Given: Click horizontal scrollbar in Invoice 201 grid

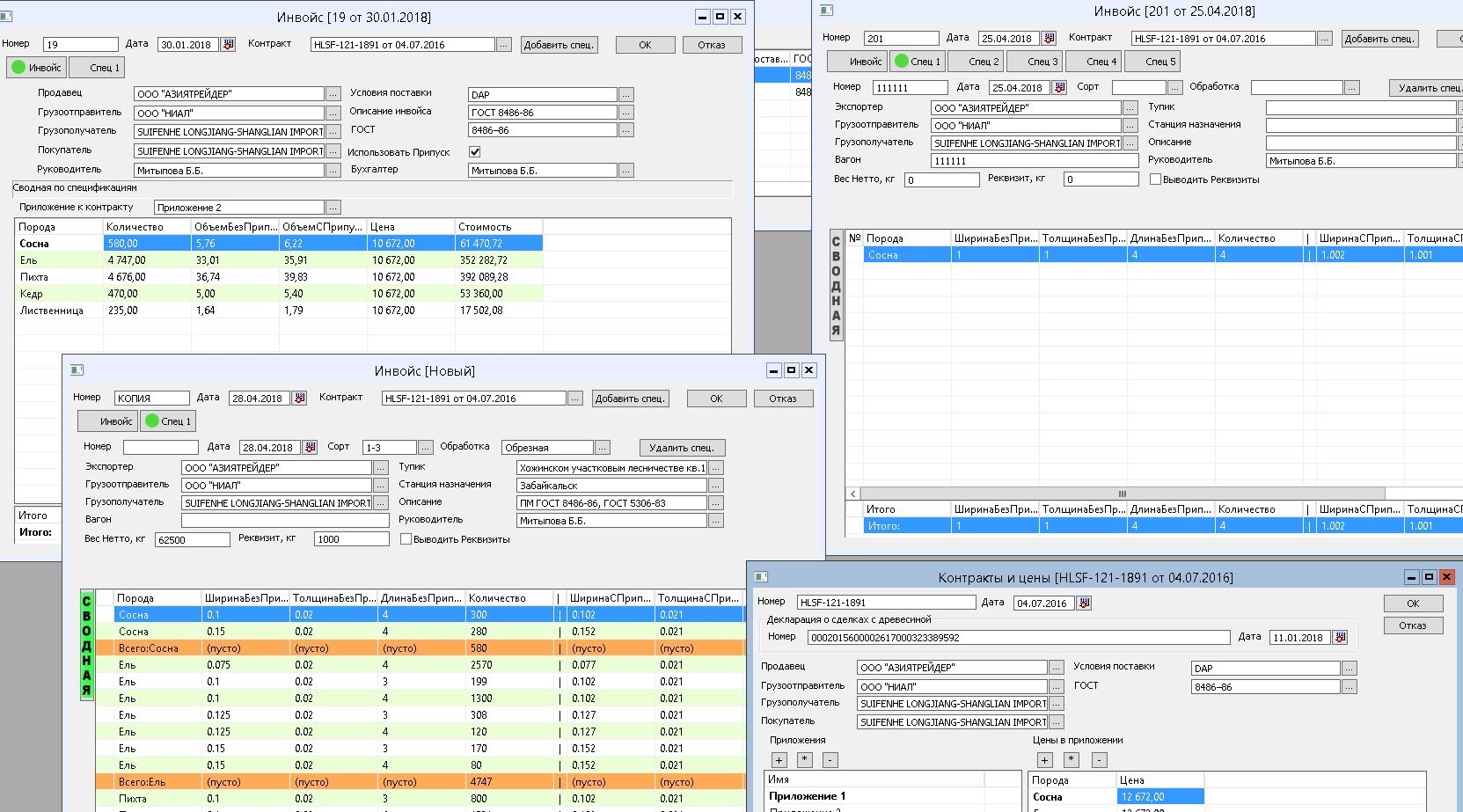Looking at the screenshot, I should 1122,494.
